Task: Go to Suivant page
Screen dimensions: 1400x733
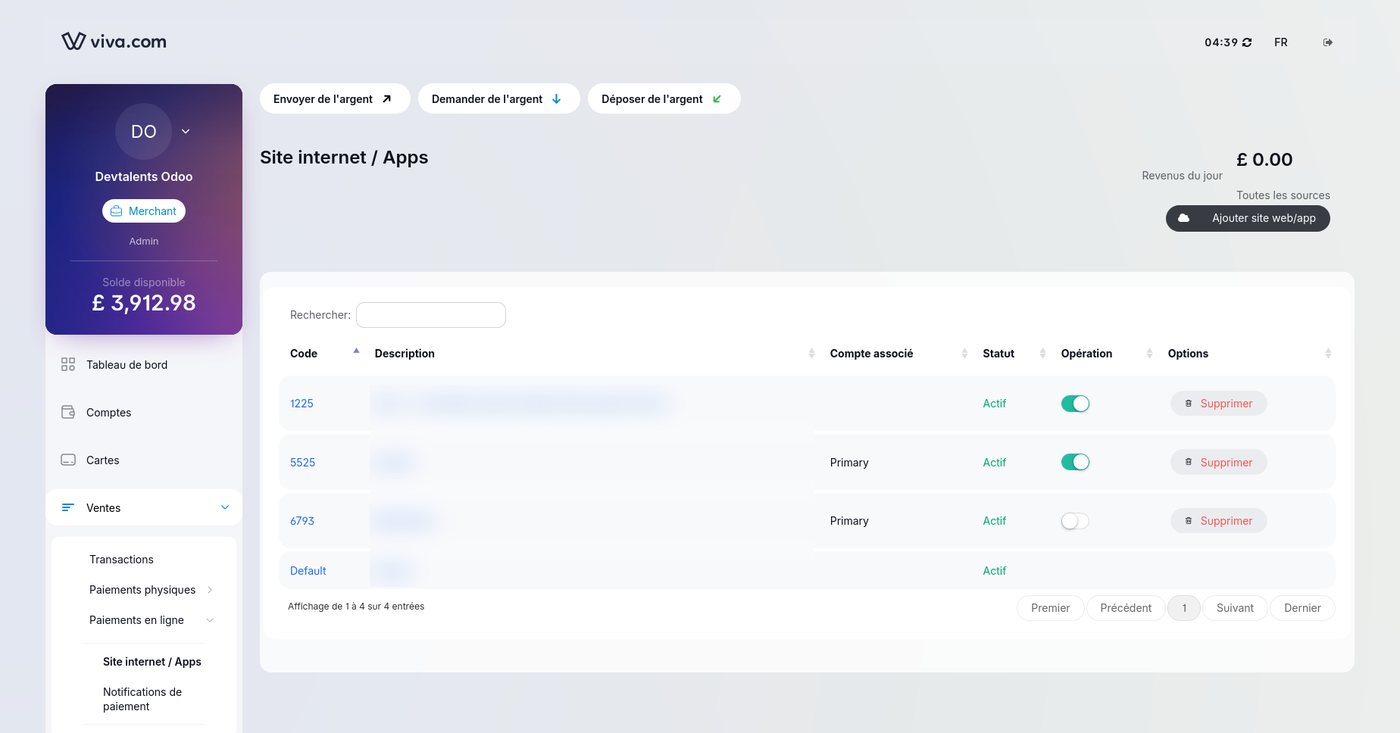Action: (x=1235, y=608)
